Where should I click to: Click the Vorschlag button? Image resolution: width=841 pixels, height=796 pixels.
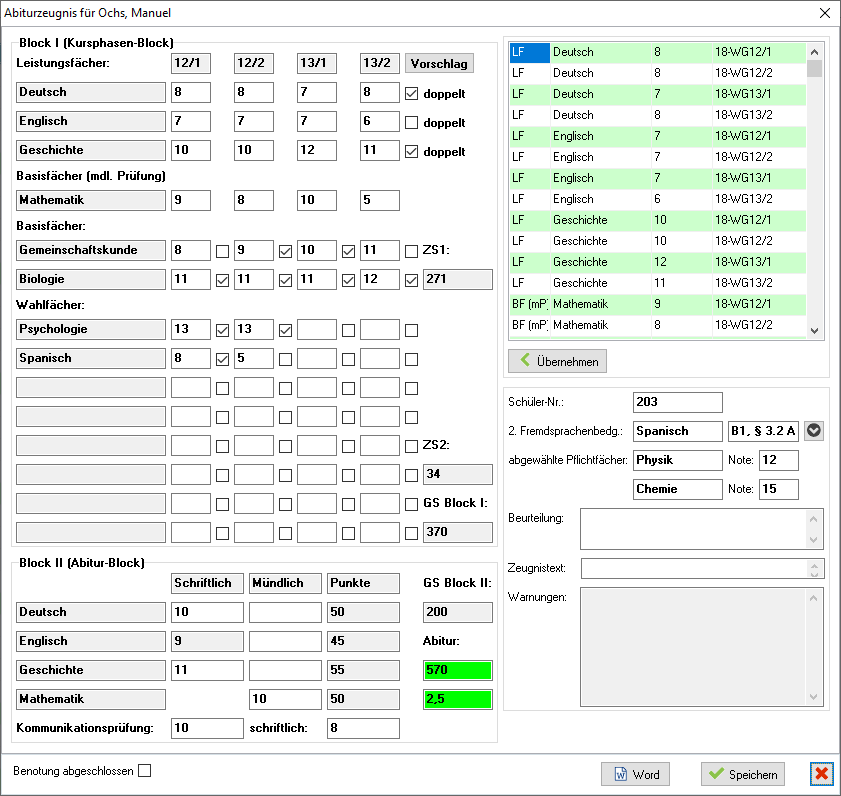439,63
